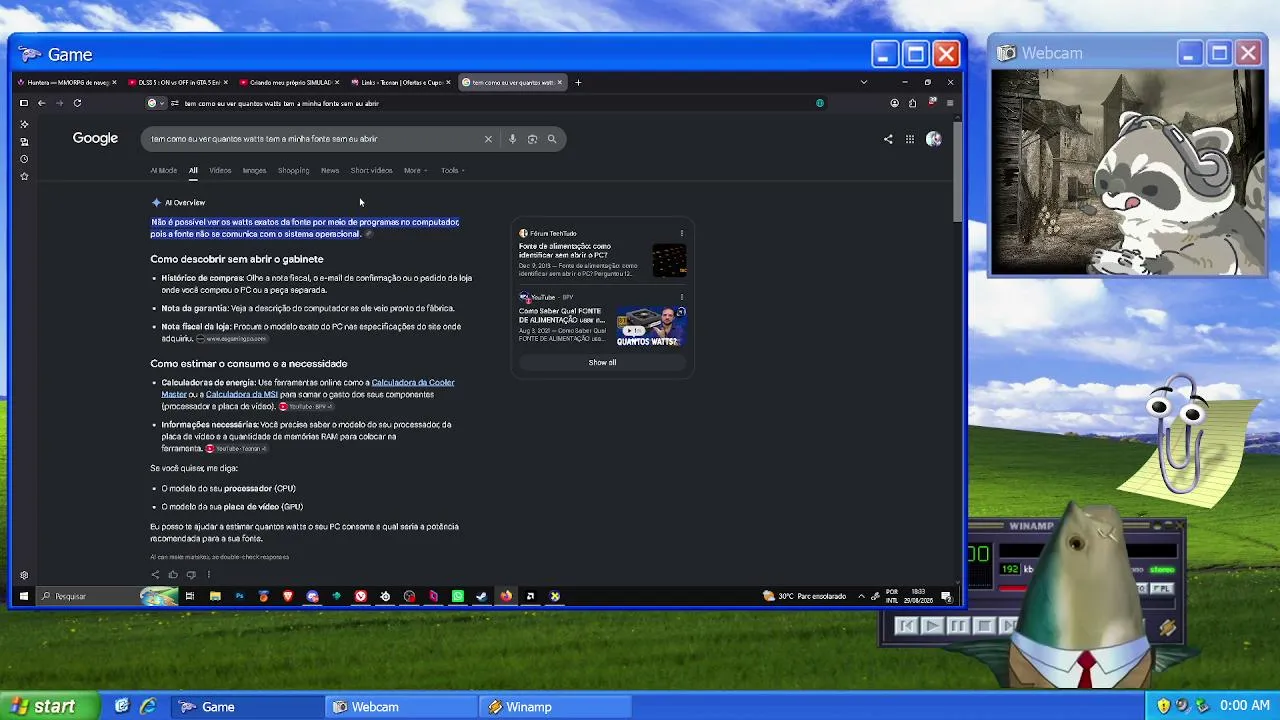Open the weather widget in inner taskbar

click(804, 596)
